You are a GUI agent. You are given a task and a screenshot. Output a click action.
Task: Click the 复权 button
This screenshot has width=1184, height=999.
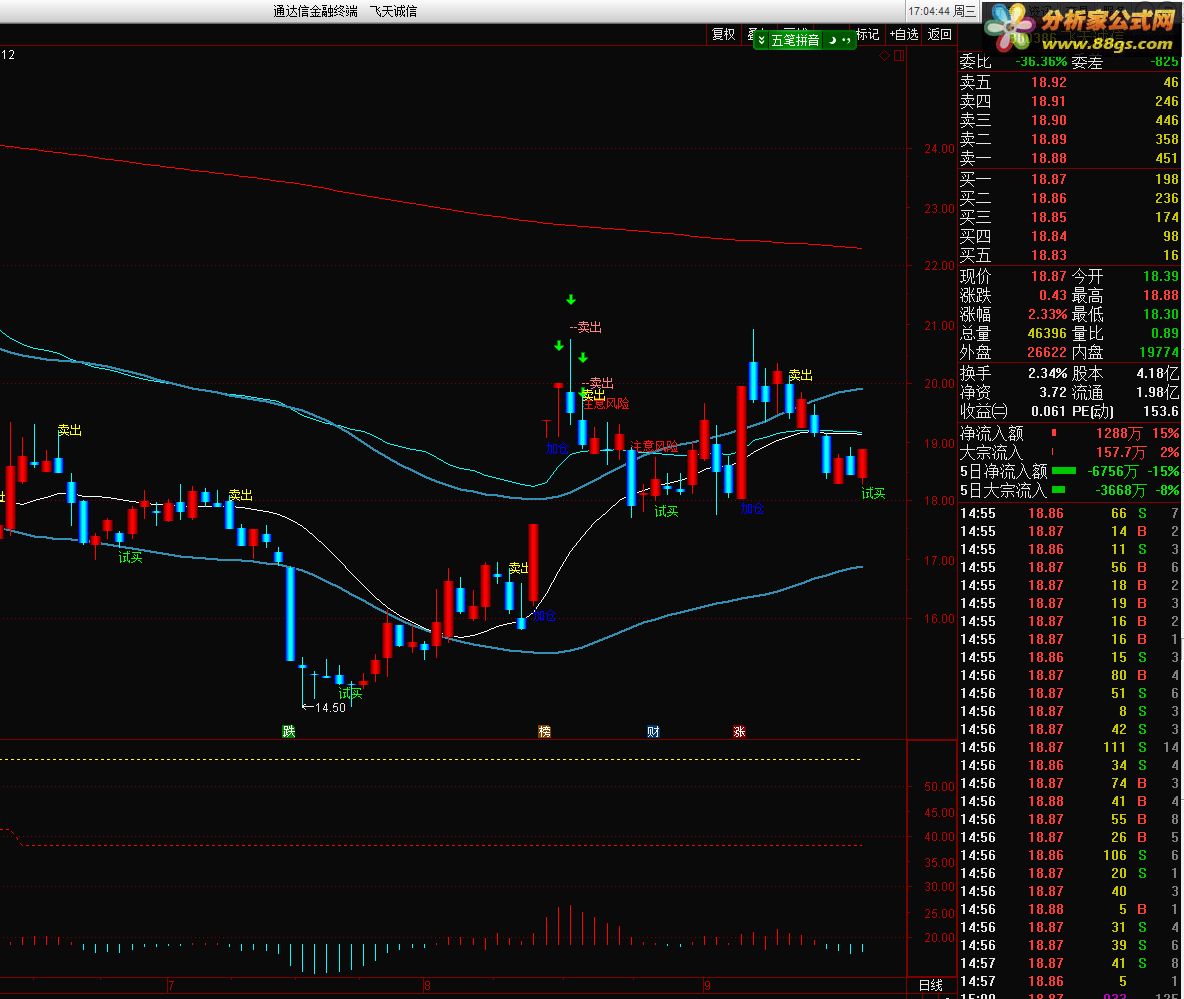point(723,34)
